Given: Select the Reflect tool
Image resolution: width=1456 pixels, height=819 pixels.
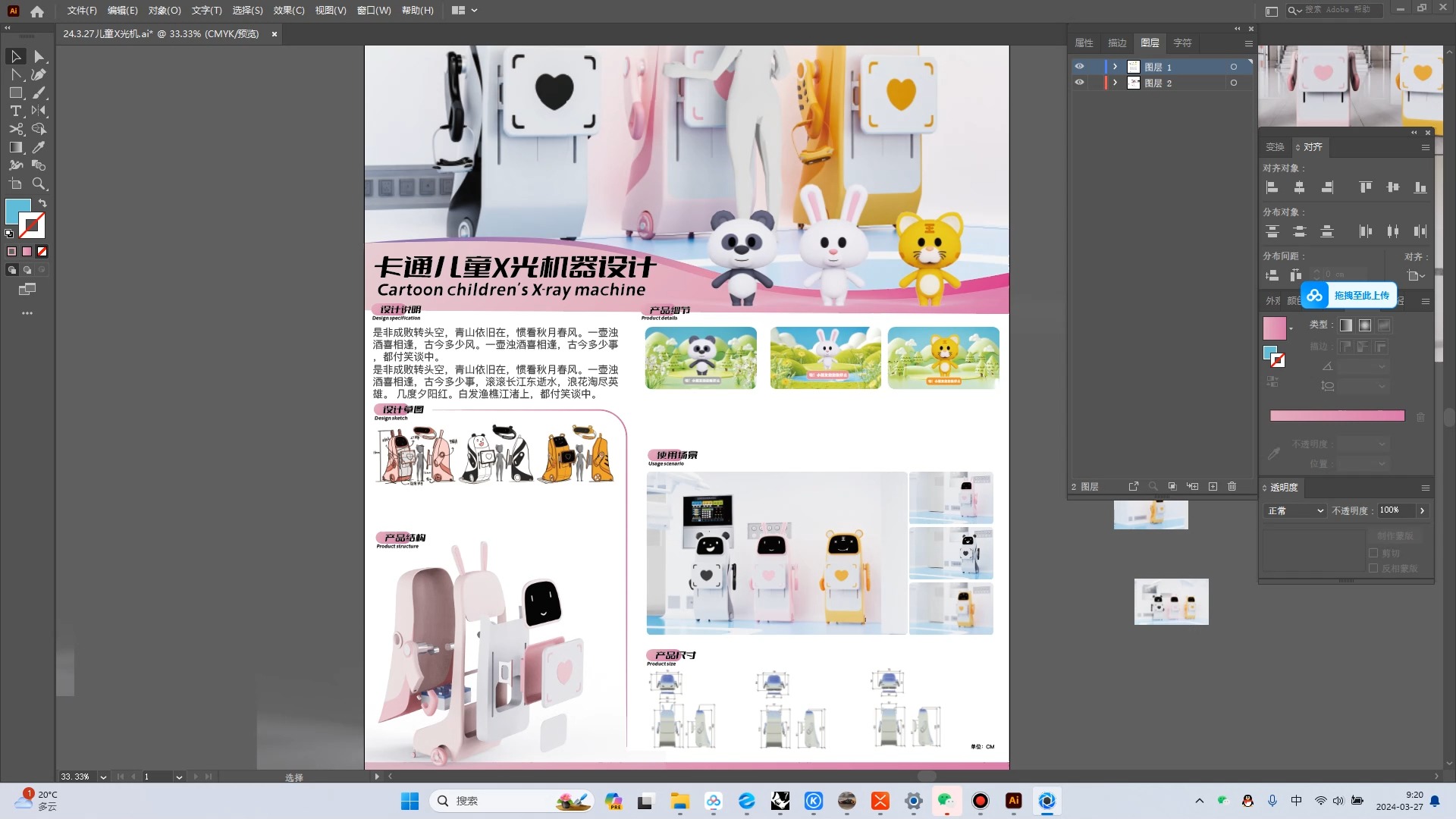Looking at the screenshot, I should click(39, 111).
